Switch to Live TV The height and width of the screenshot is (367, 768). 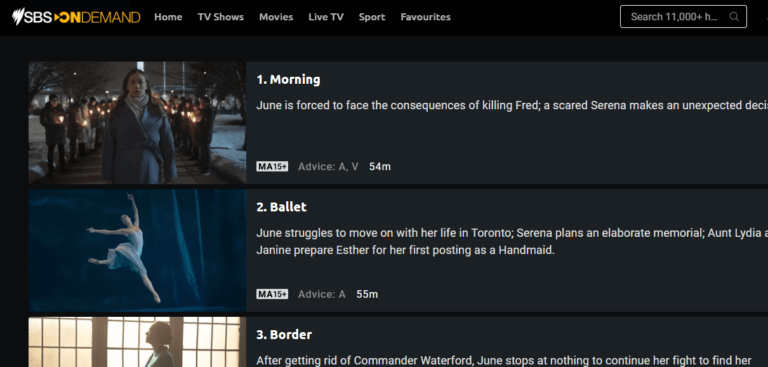(x=326, y=17)
